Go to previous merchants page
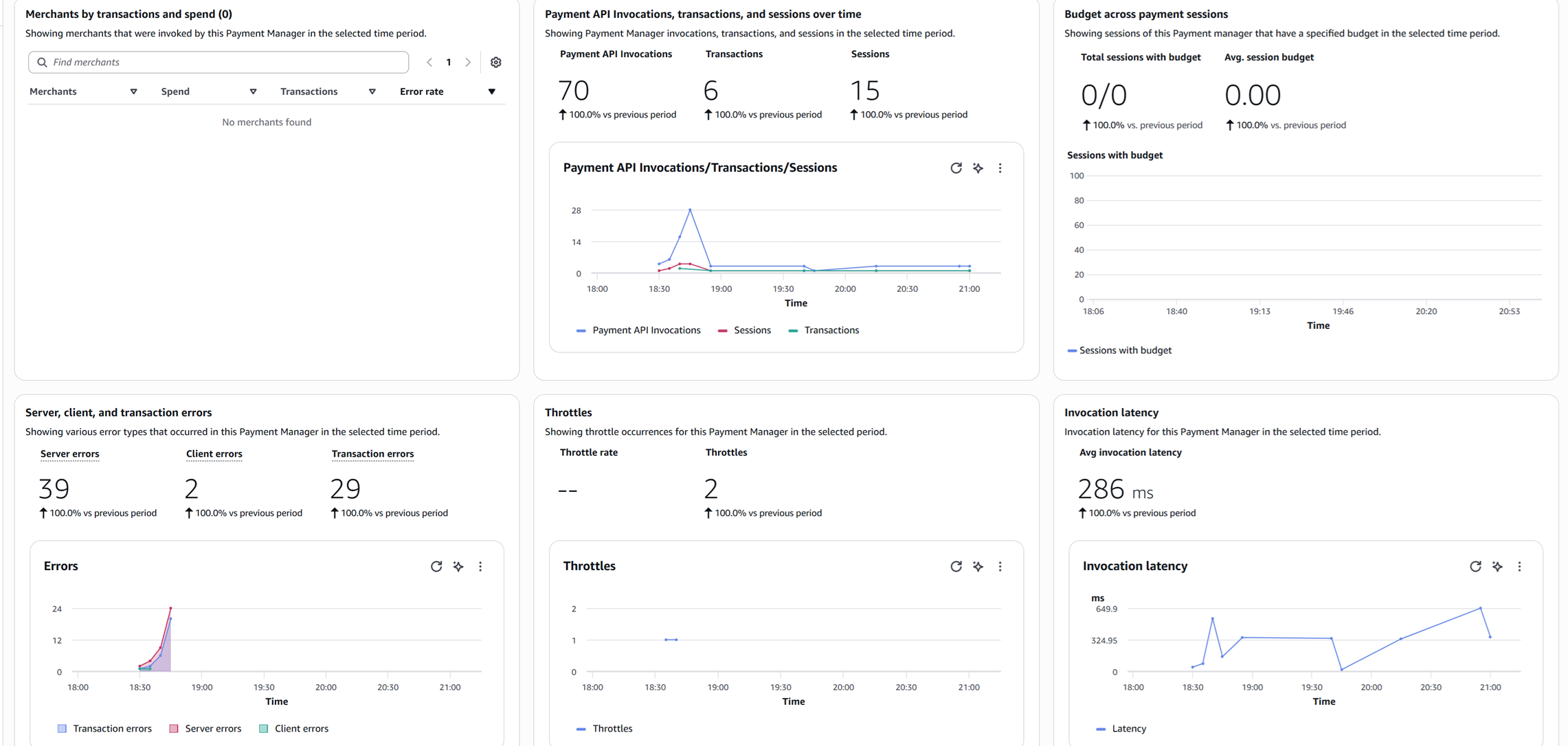The height and width of the screenshot is (746, 1568). pyautogui.click(x=429, y=63)
